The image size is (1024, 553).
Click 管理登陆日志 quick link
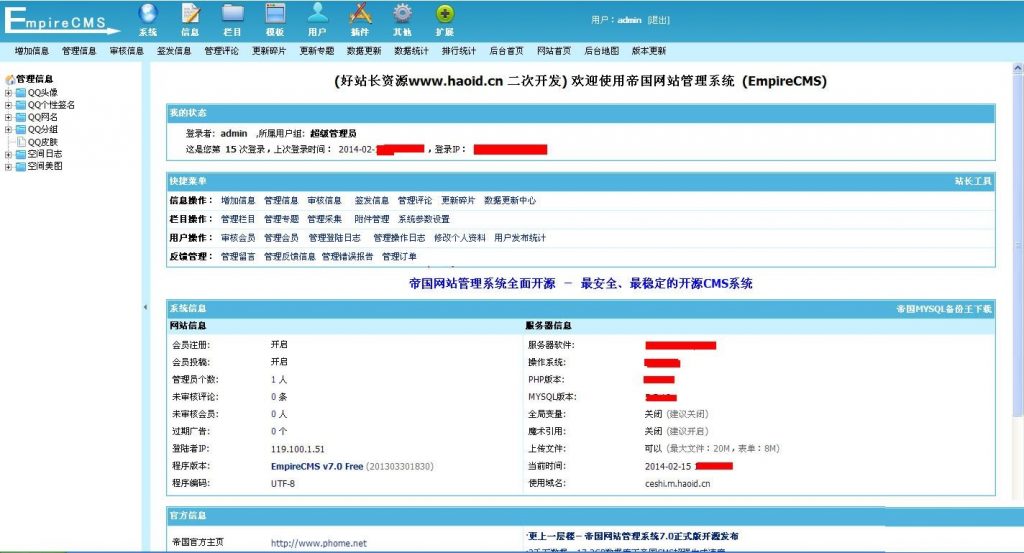click(334, 238)
